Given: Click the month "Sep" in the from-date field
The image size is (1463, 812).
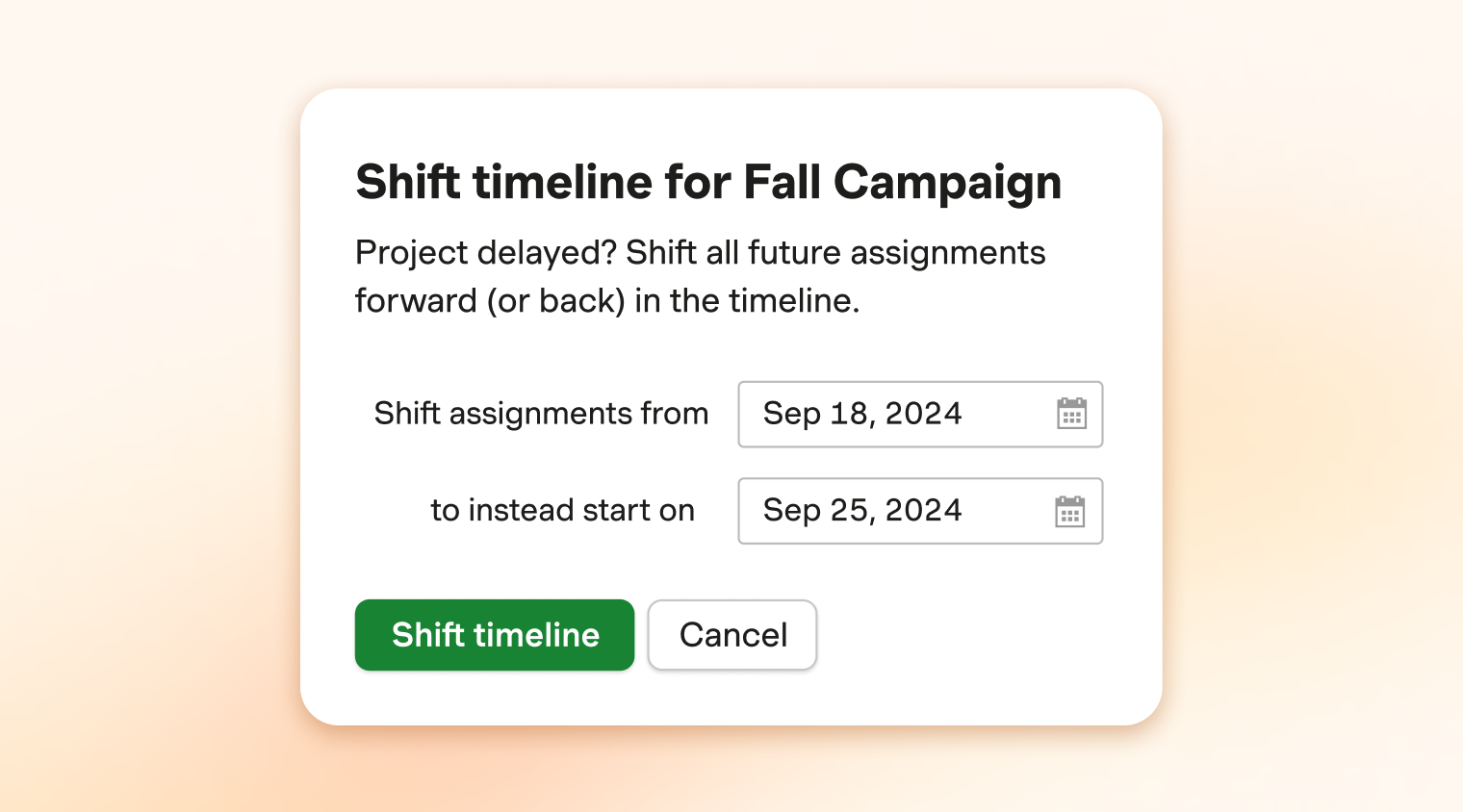Looking at the screenshot, I should [x=791, y=414].
